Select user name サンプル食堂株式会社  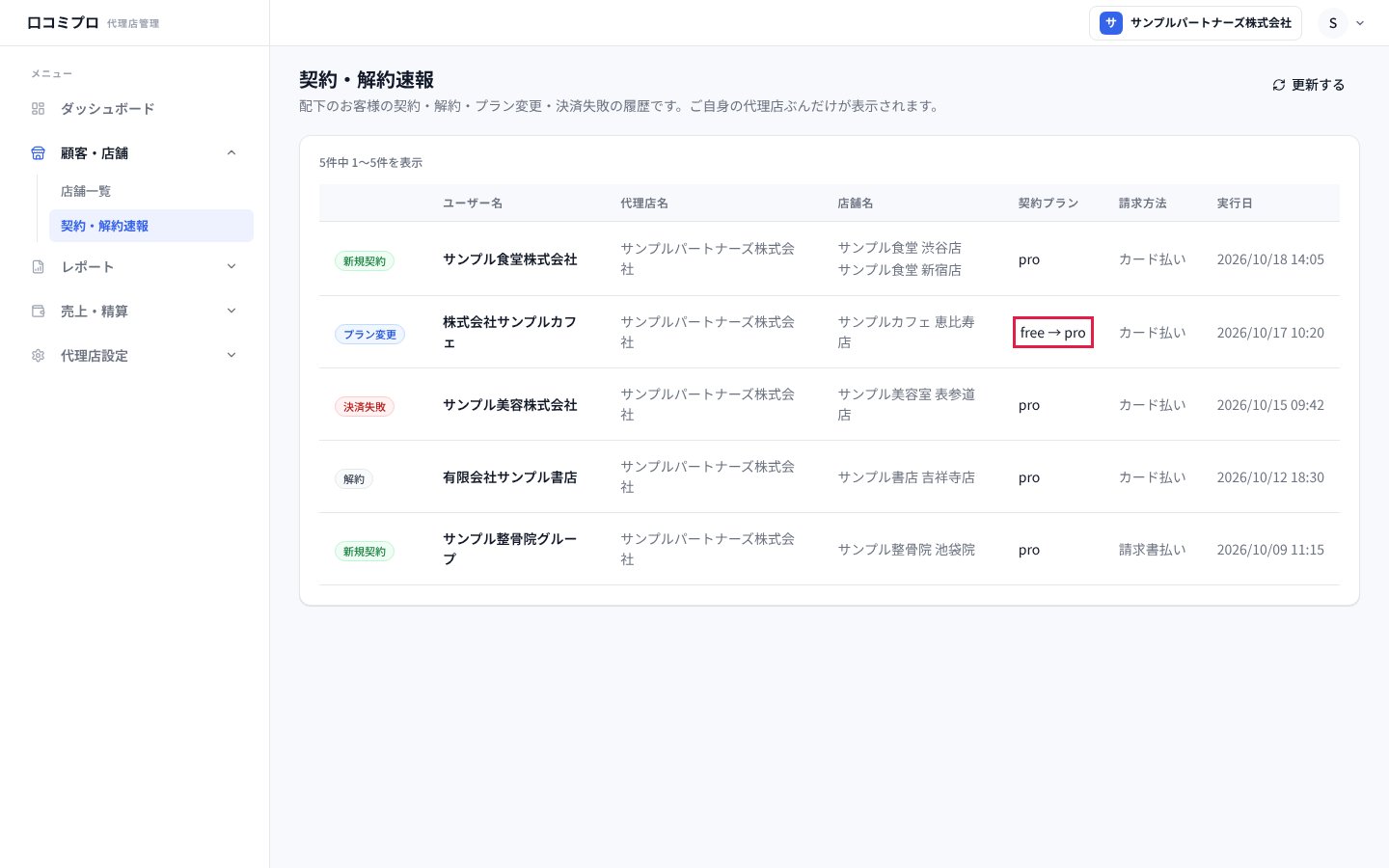pos(509,259)
